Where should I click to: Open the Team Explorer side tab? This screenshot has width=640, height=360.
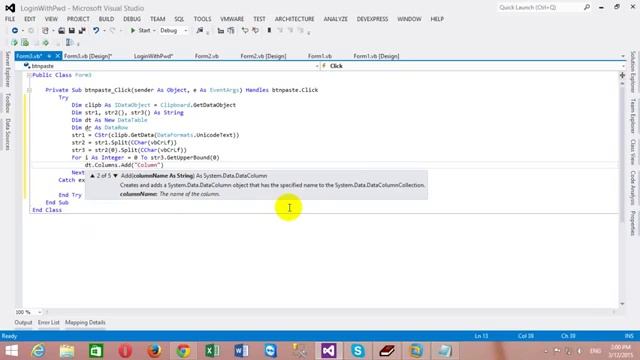click(633, 116)
